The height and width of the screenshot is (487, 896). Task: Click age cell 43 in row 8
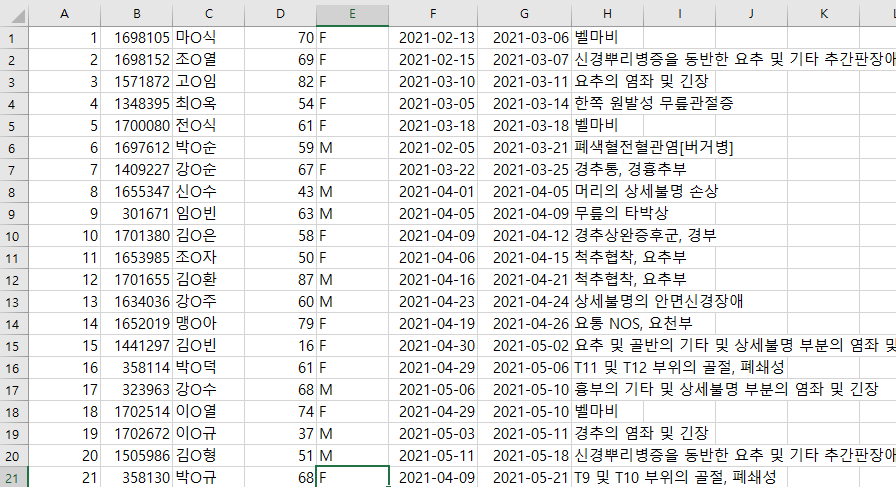click(280, 191)
